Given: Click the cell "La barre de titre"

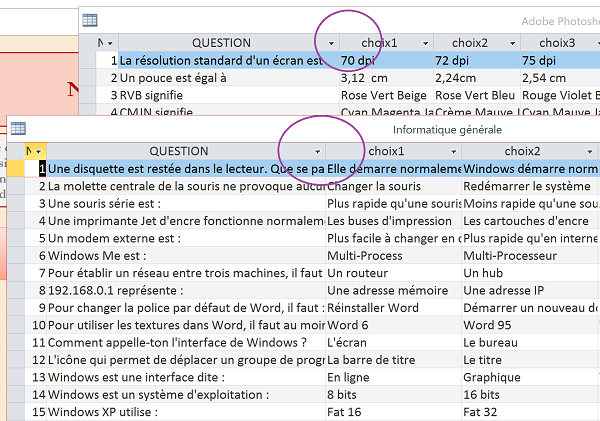Looking at the screenshot, I should point(394,360).
